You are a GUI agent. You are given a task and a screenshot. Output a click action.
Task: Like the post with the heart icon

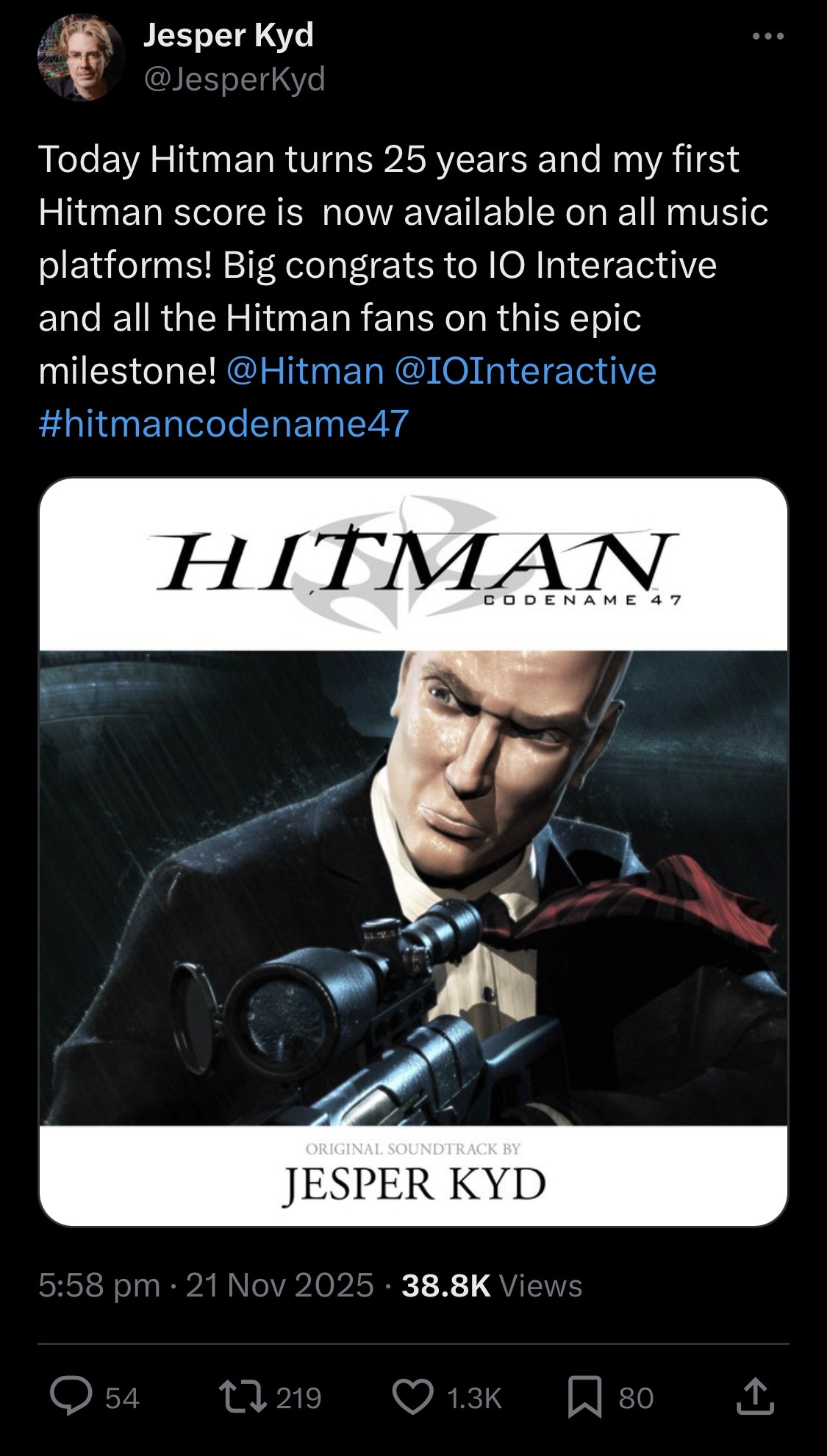pyautogui.click(x=413, y=1397)
